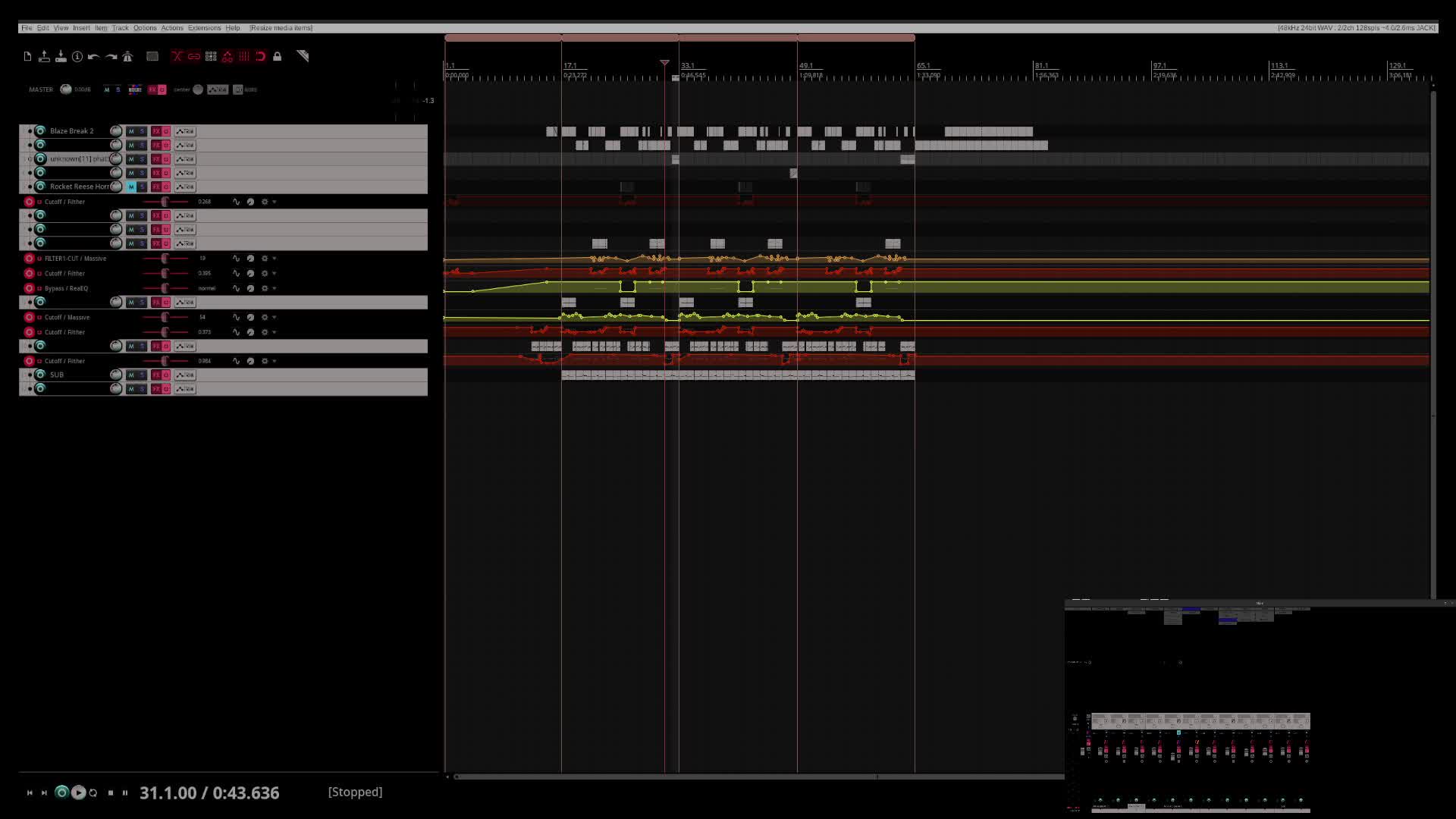Open the Cutoff / Filther envelope dropdown arrow
Image resolution: width=1456 pixels, height=819 pixels.
tap(275, 202)
